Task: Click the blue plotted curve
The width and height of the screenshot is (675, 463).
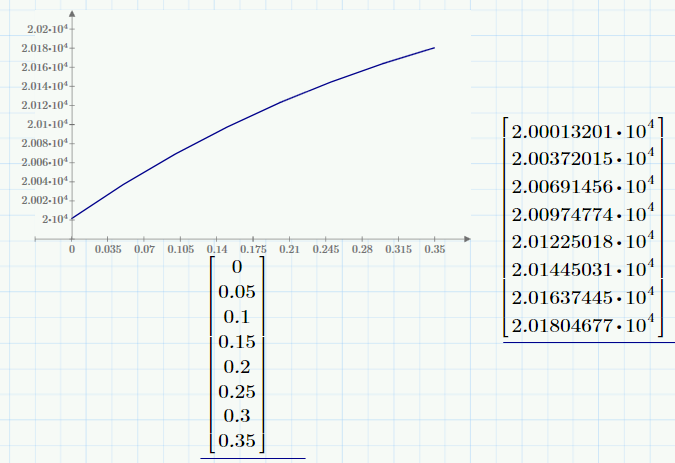Action: tap(253, 114)
